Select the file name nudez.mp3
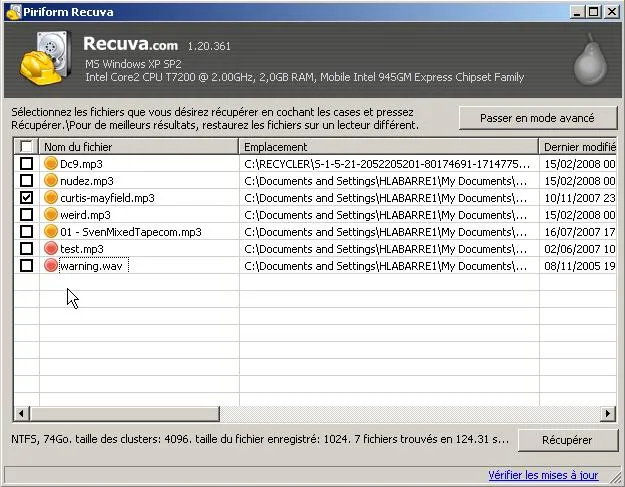 tap(87, 181)
